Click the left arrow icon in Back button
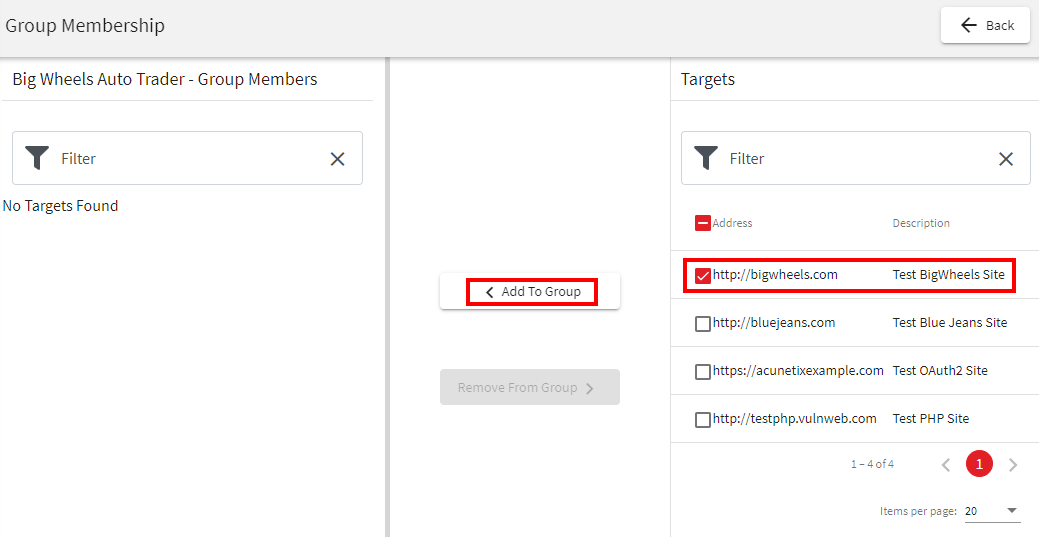The height and width of the screenshot is (537, 1039). (969, 25)
